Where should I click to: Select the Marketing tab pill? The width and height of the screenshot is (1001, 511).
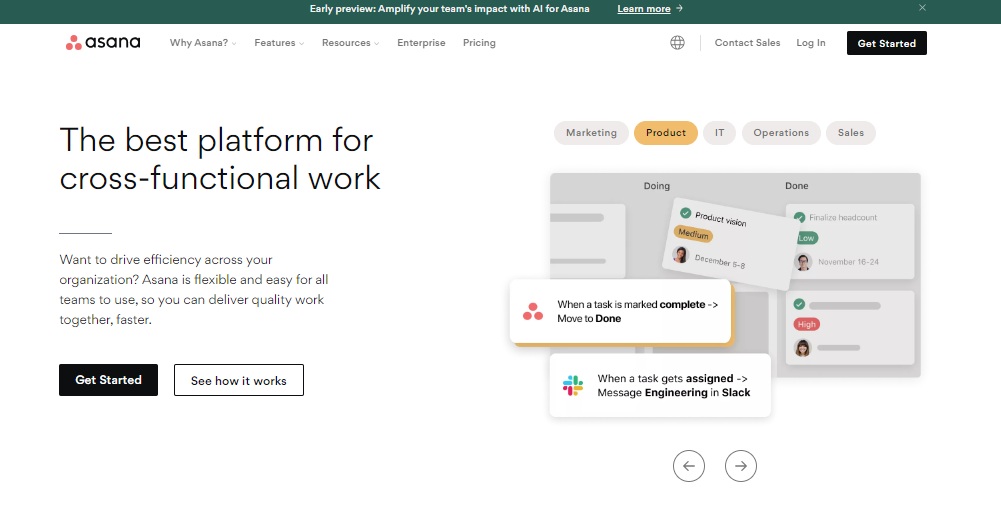tap(591, 133)
